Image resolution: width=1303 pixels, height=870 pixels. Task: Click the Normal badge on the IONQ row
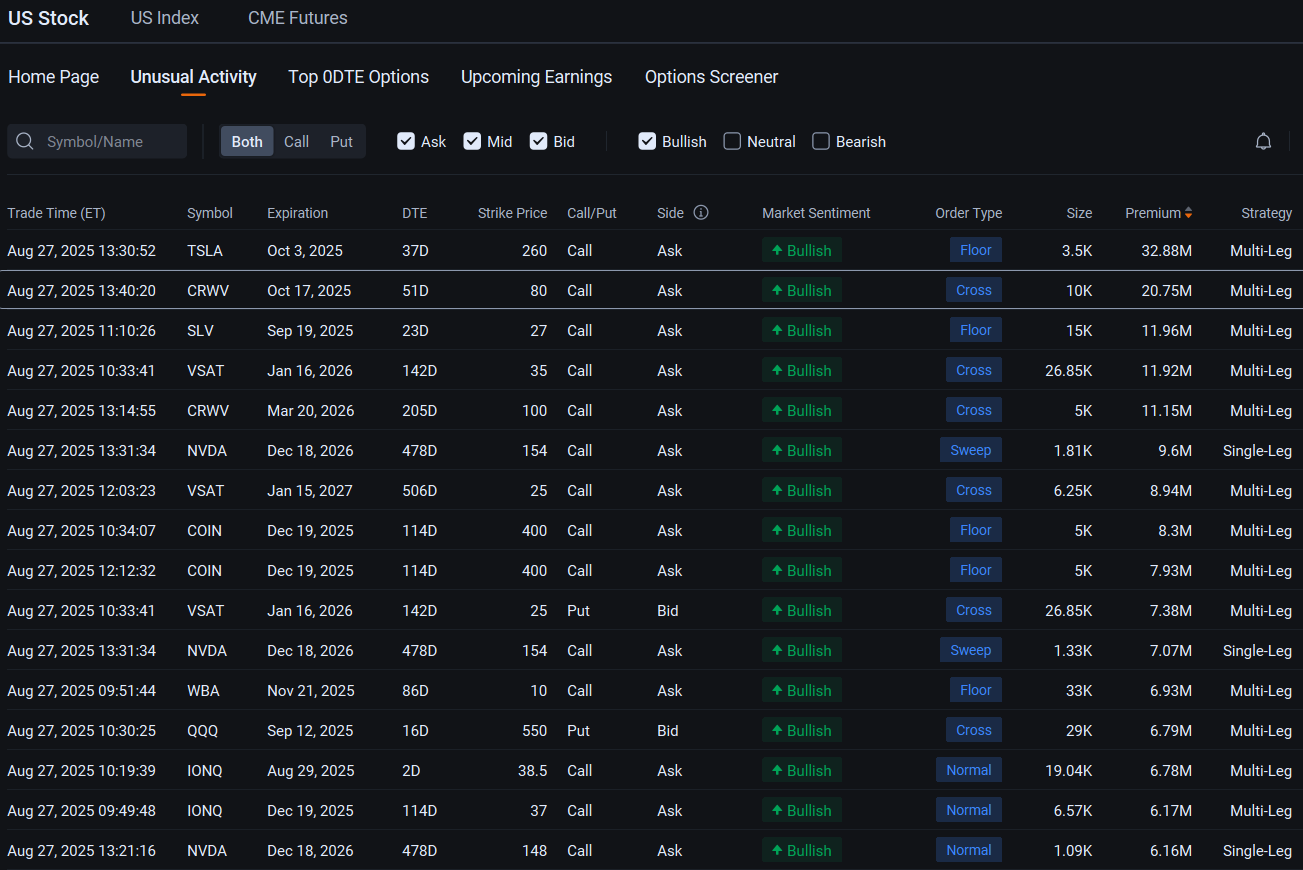pos(968,769)
